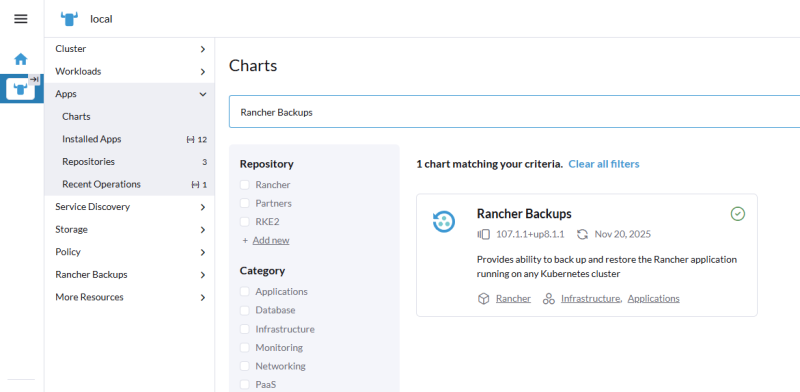
Task: Click Clear all filters link
Action: (x=604, y=164)
